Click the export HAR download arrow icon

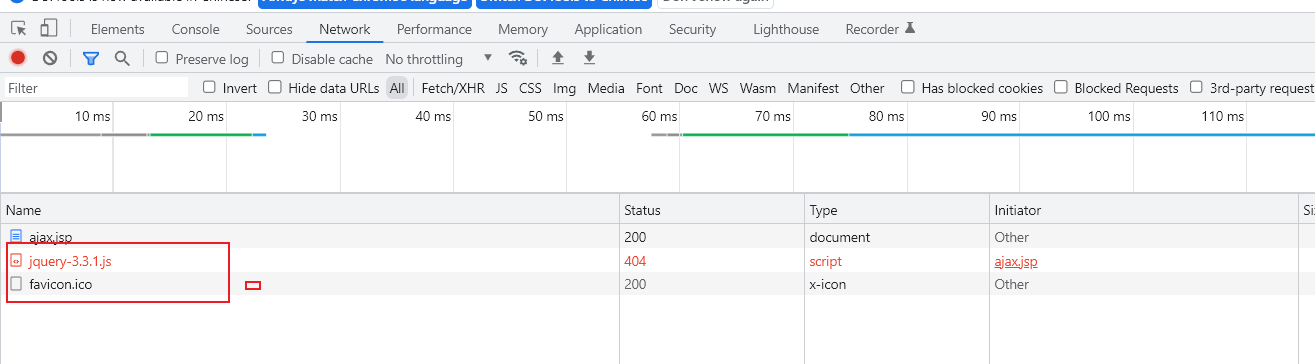pyautogui.click(x=590, y=58)
